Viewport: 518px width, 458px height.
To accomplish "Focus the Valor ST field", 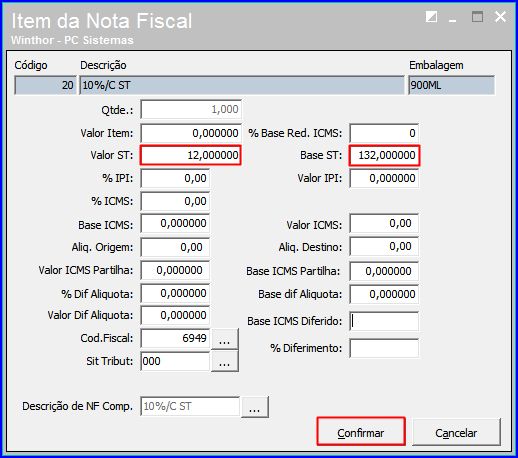I will (191, 155).
